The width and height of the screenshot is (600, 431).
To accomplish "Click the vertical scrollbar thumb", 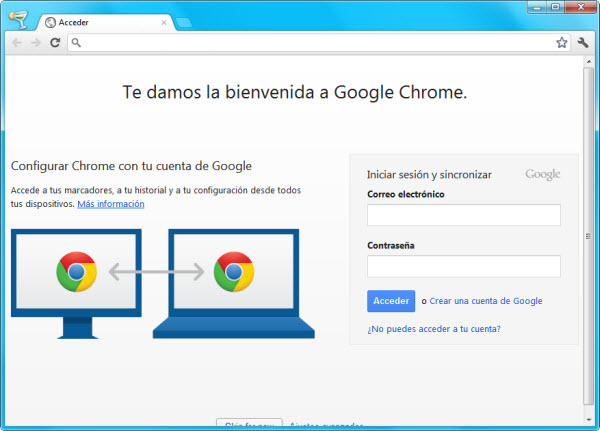I will [x=589, y=236].
